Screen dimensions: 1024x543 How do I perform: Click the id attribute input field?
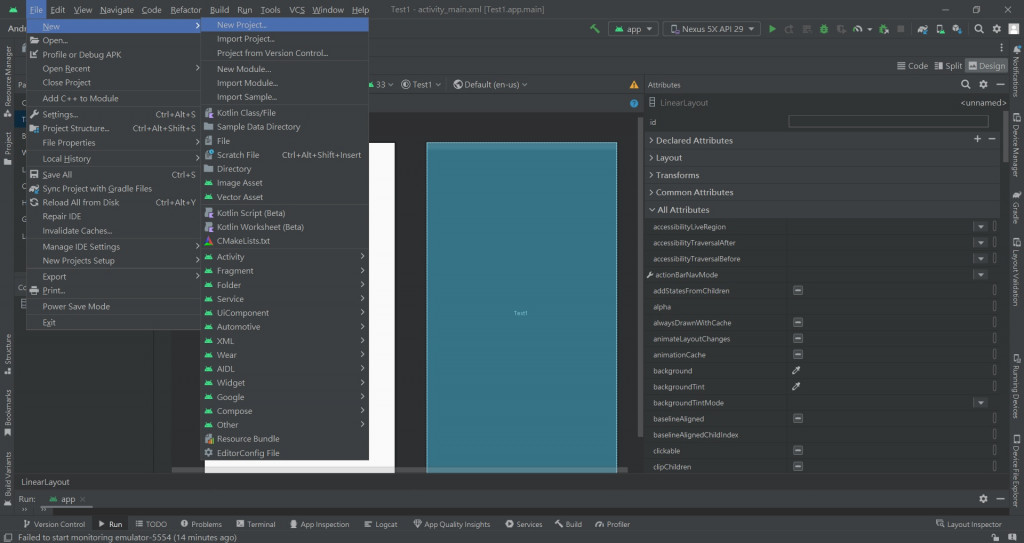tap(888, 122)
